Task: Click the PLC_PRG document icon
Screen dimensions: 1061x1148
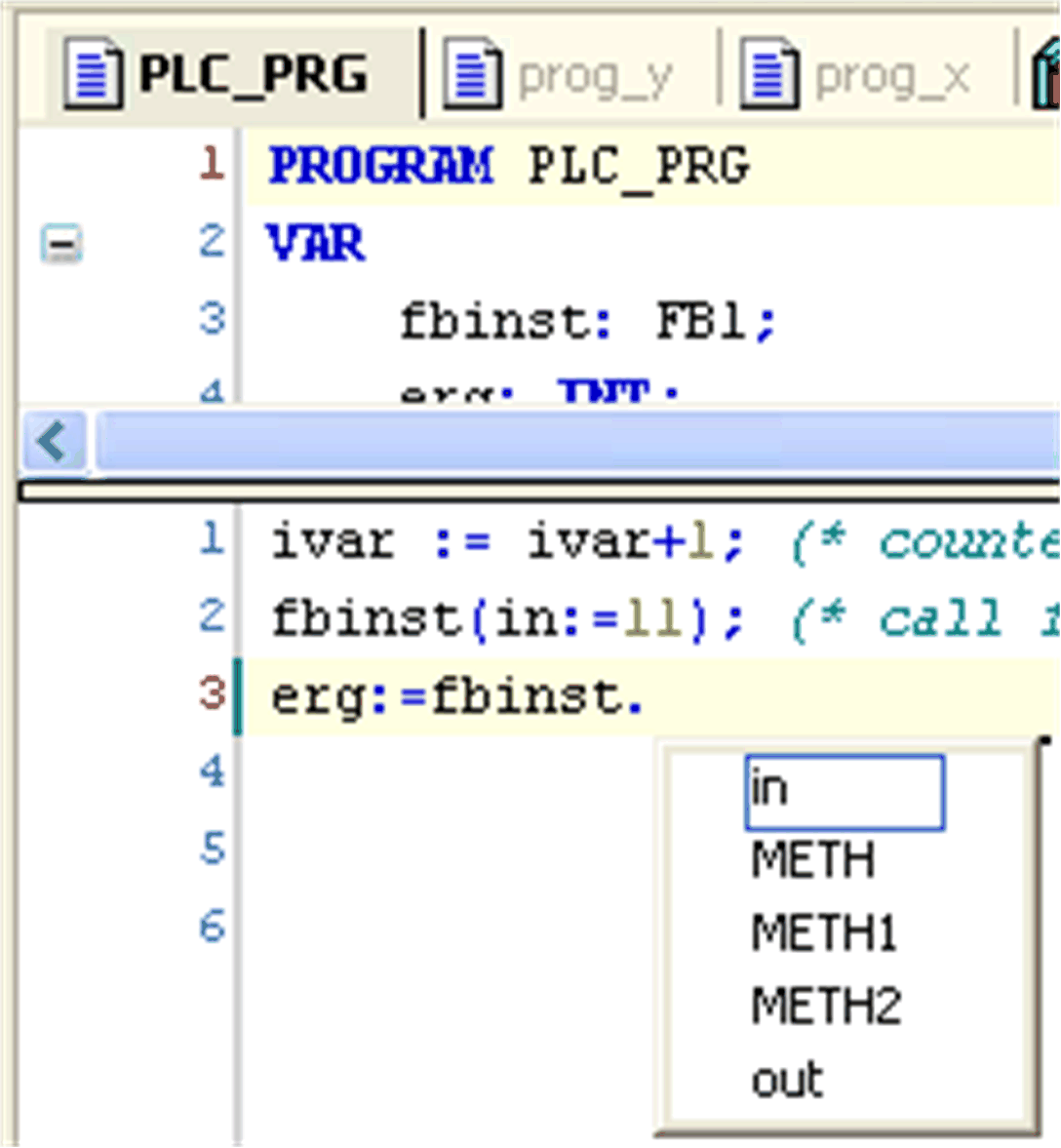Action: pyautogui.click(x=93, y=70)
